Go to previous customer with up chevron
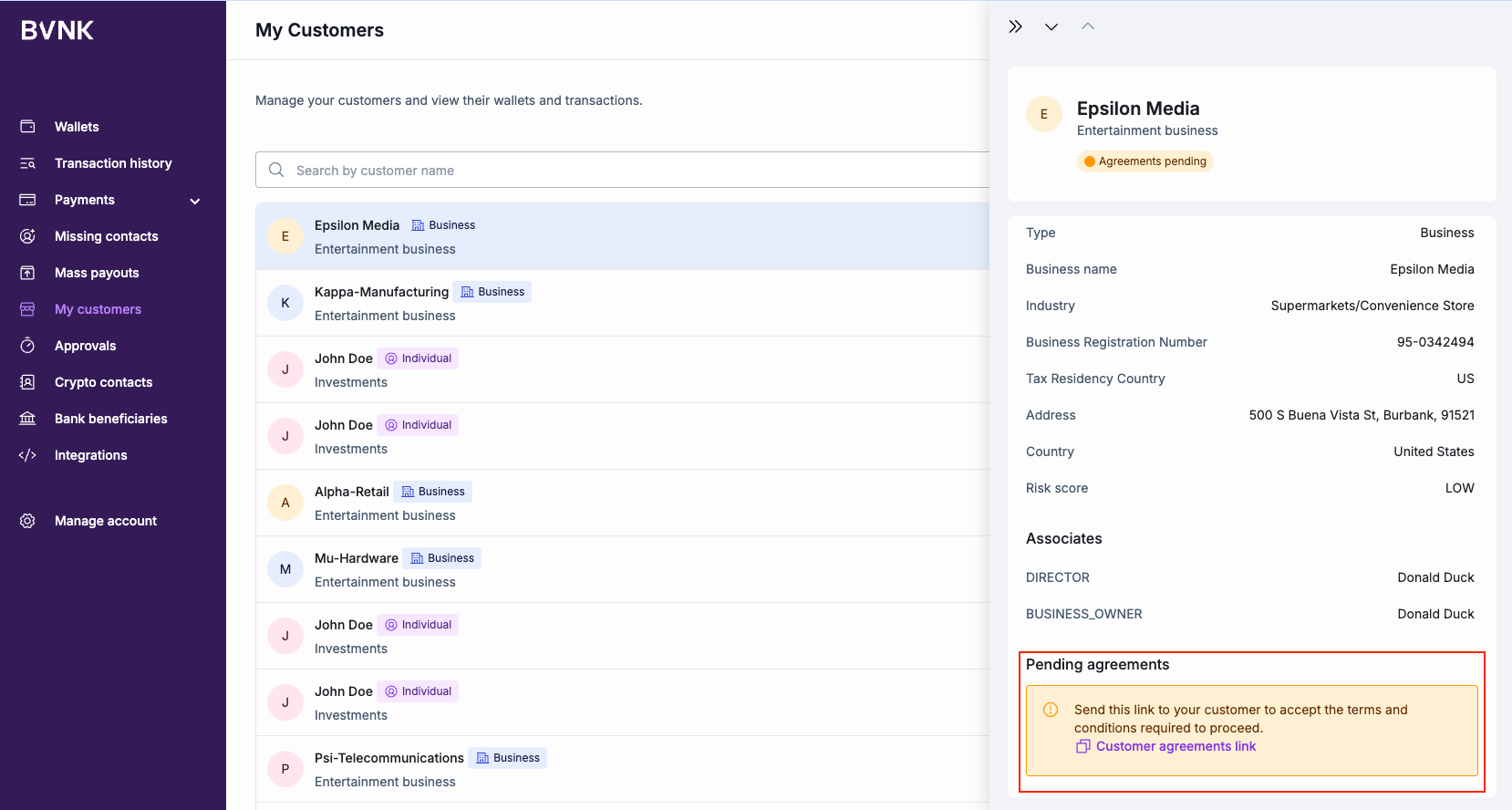 tap(1088, 26)
